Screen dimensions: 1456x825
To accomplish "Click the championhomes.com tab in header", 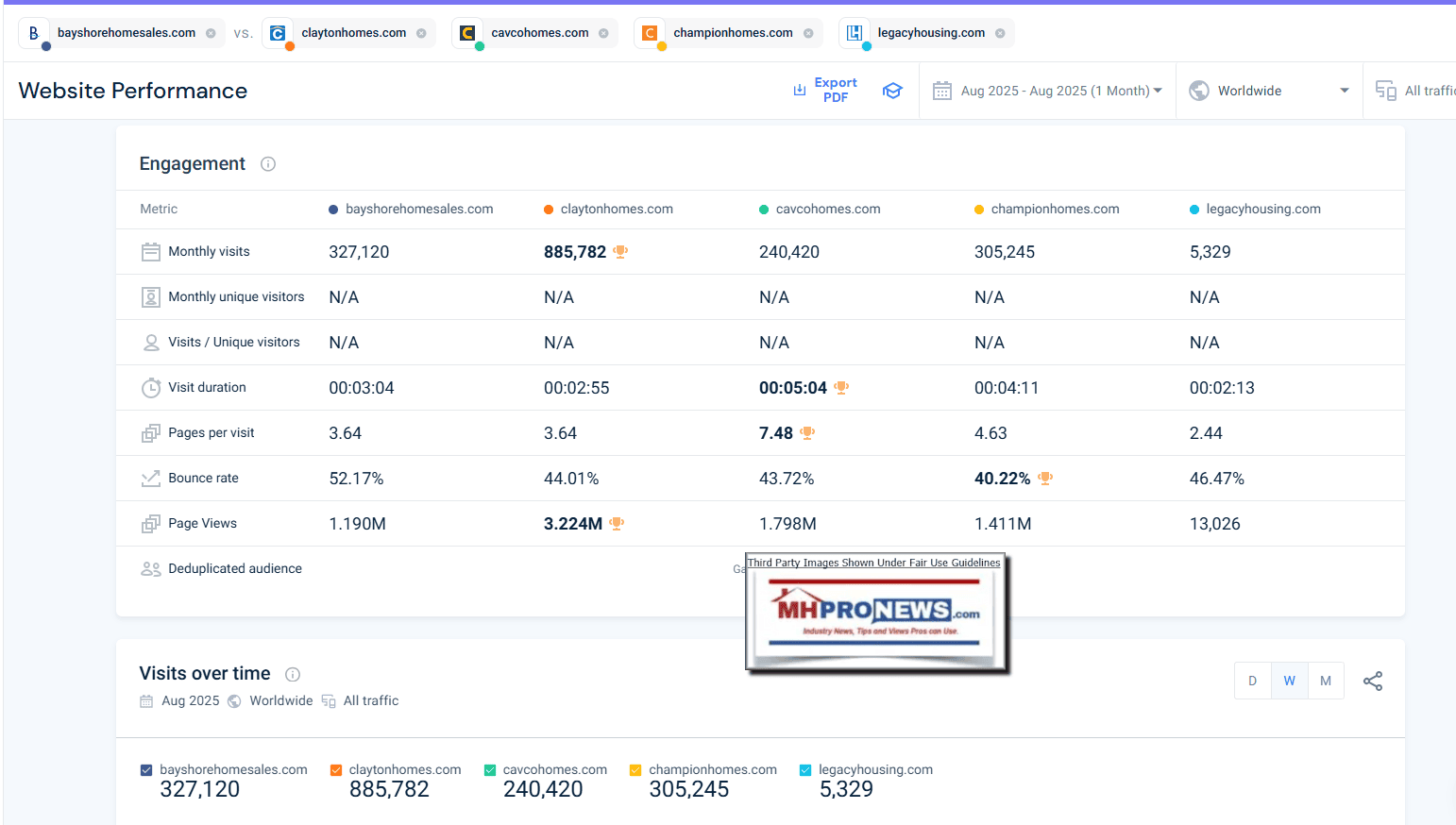I will coord(733,33).
